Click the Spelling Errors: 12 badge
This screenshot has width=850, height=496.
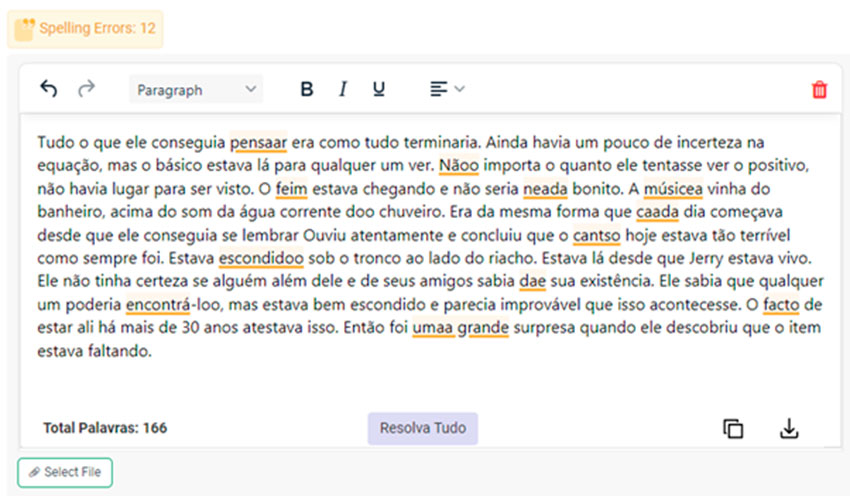point(85,28)
